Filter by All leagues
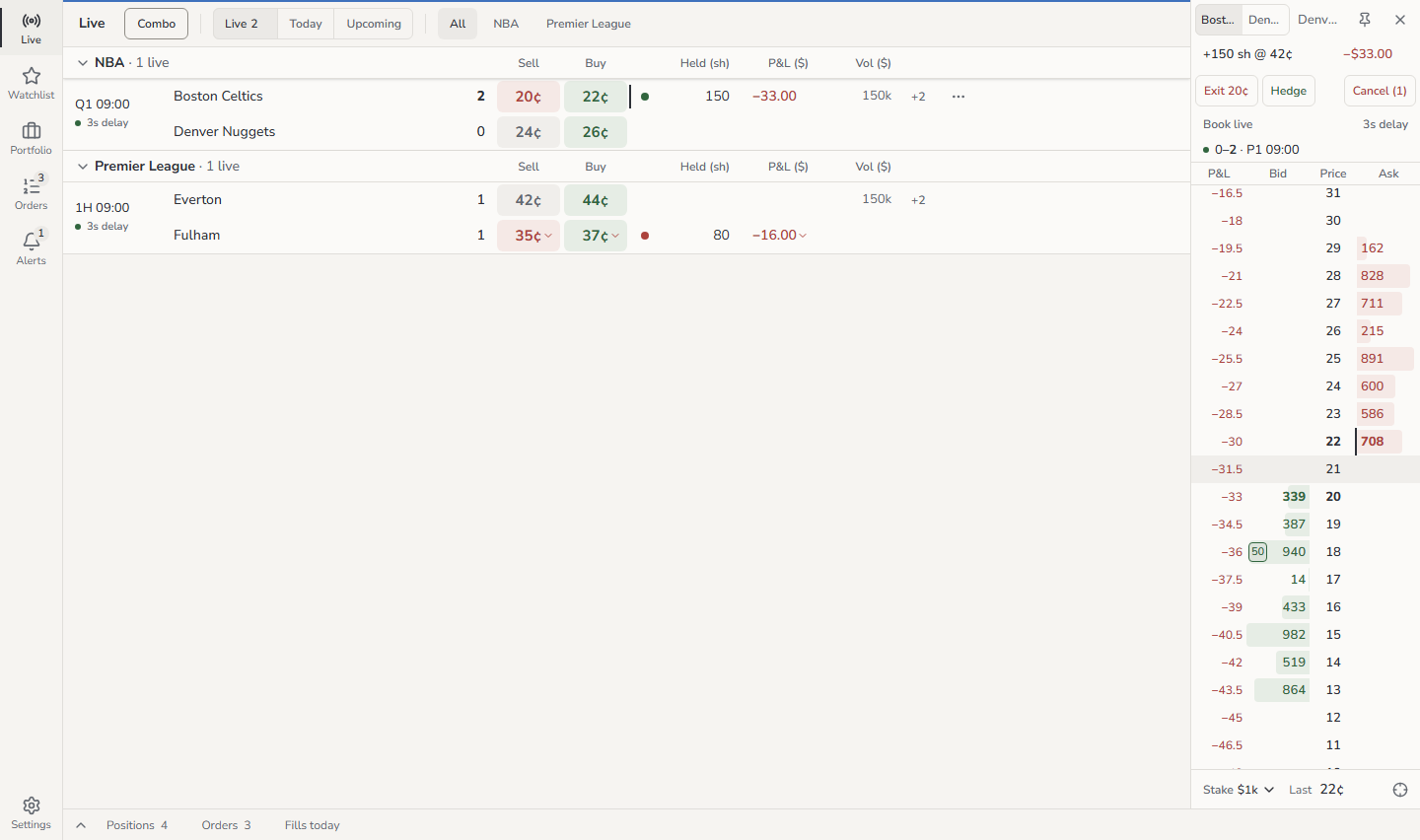The height and width of the screenshot is (840, 1420). [458, 24]
